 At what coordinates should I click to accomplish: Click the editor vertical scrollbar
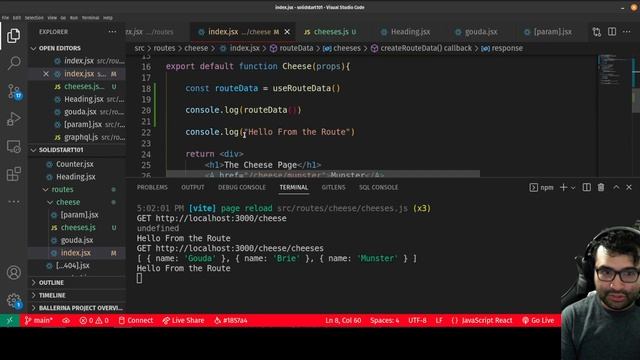(636, 102)
